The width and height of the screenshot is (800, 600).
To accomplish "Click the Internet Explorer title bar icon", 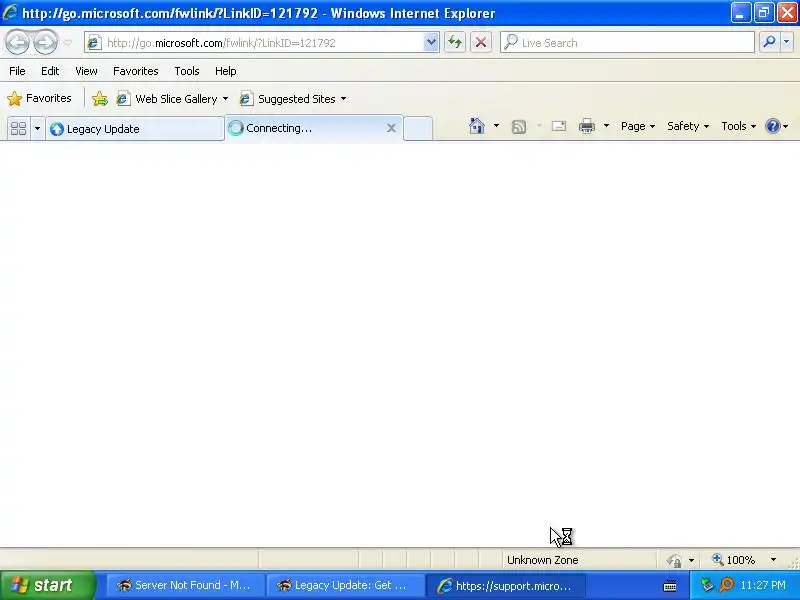I will [x=10, y=12].
